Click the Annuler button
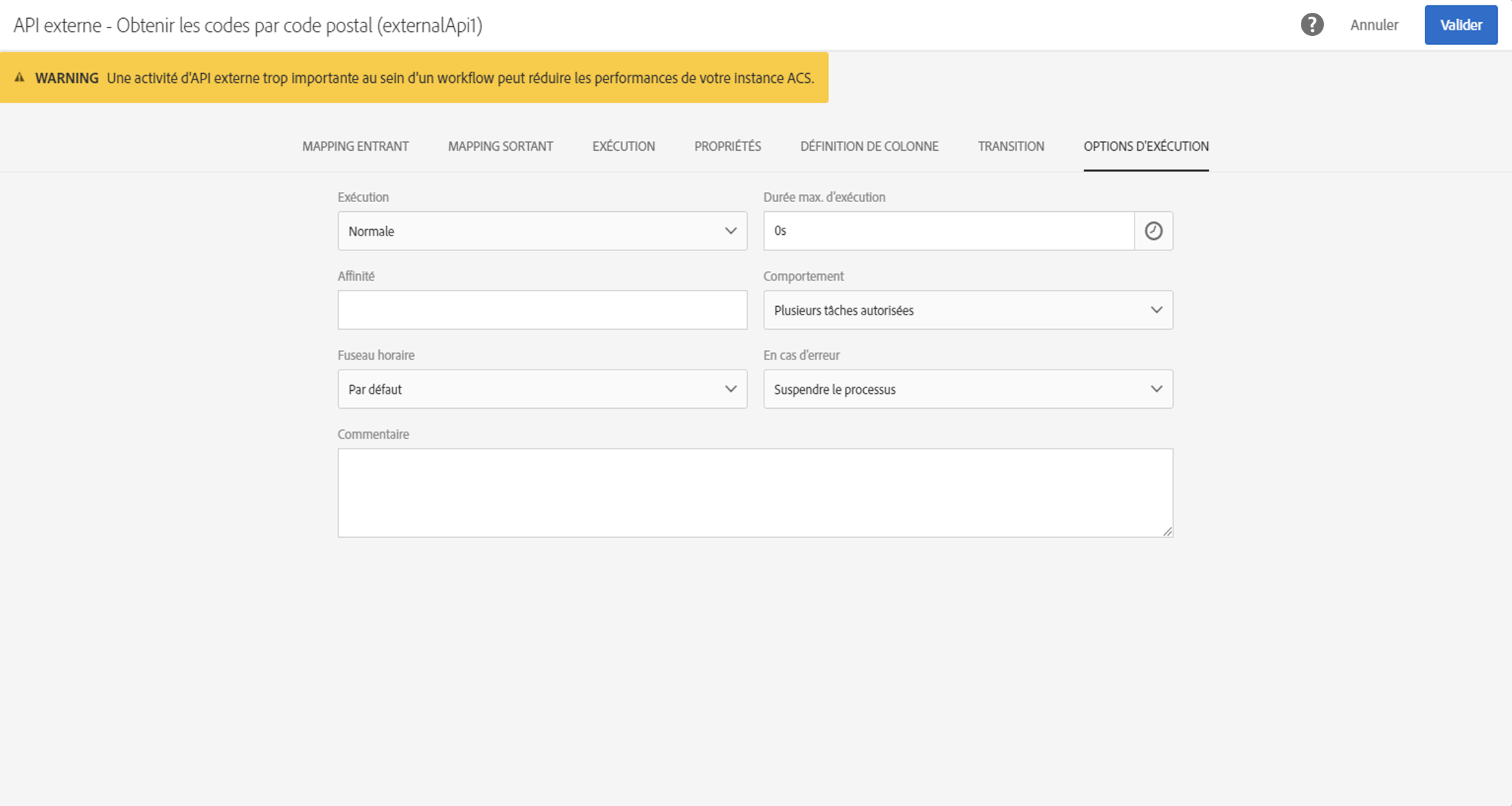The height and width of the screenshot is (806, 1512). [x=1373, y=25]
